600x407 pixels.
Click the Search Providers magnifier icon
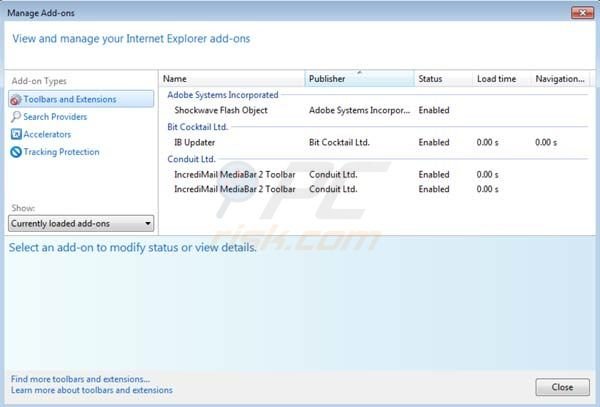point(16,117)
